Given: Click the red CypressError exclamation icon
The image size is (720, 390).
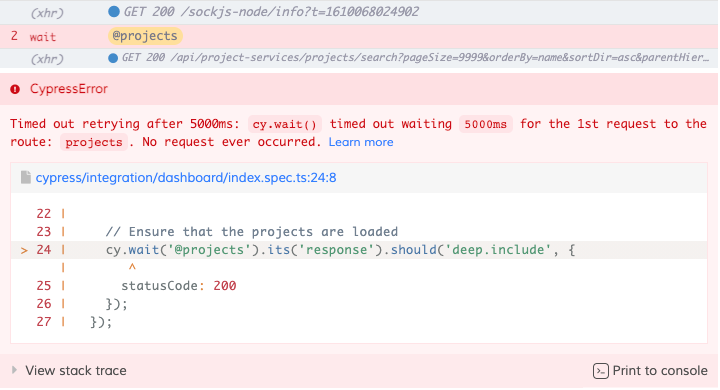Looking at the screenshot, I should [15, 89].
